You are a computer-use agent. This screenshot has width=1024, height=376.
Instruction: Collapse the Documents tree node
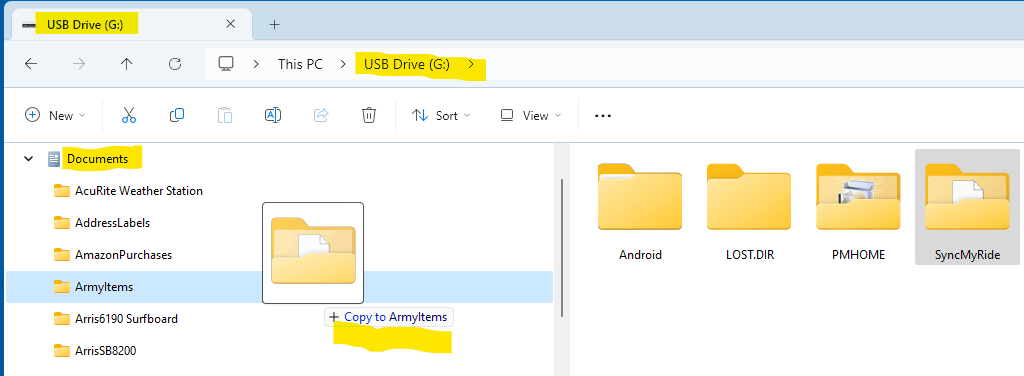click(28, 159)
